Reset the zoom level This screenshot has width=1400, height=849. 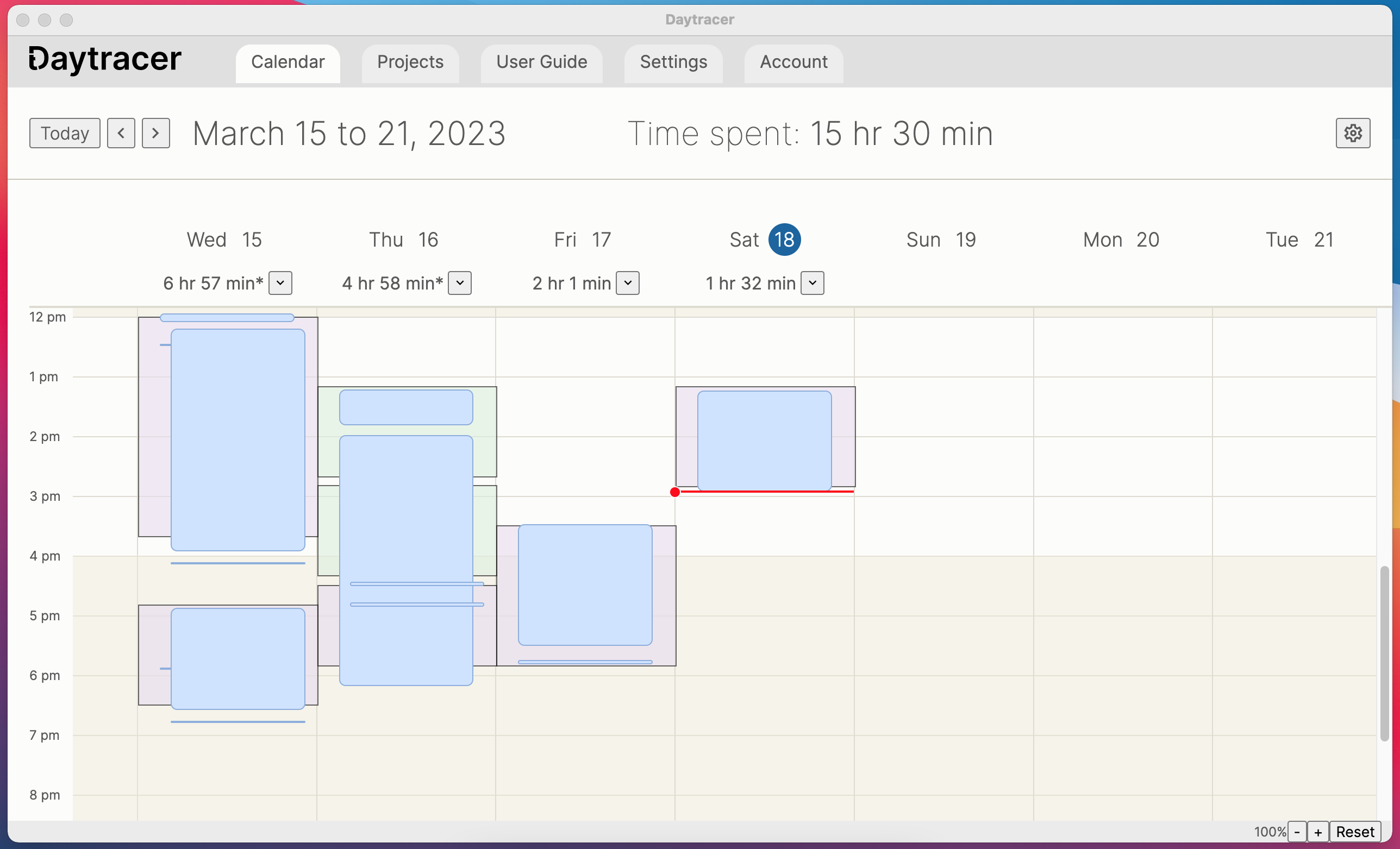1355,832
